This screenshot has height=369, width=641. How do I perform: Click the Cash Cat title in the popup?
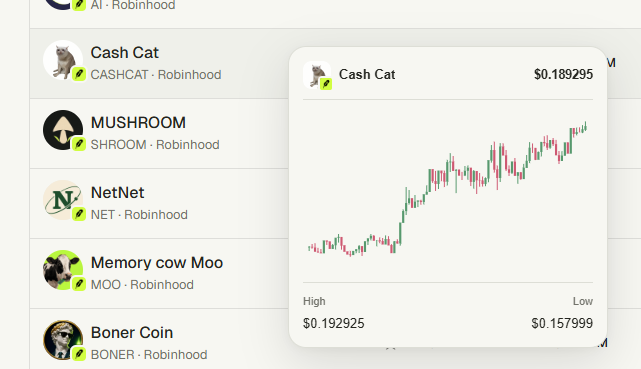pyautogui.click(x=367, y=74)
